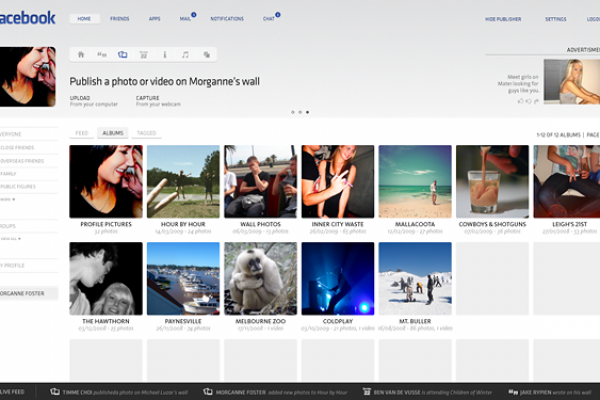Open My Profile in sidebar
This screenshot has height=400, width=600.
[12, 266]
